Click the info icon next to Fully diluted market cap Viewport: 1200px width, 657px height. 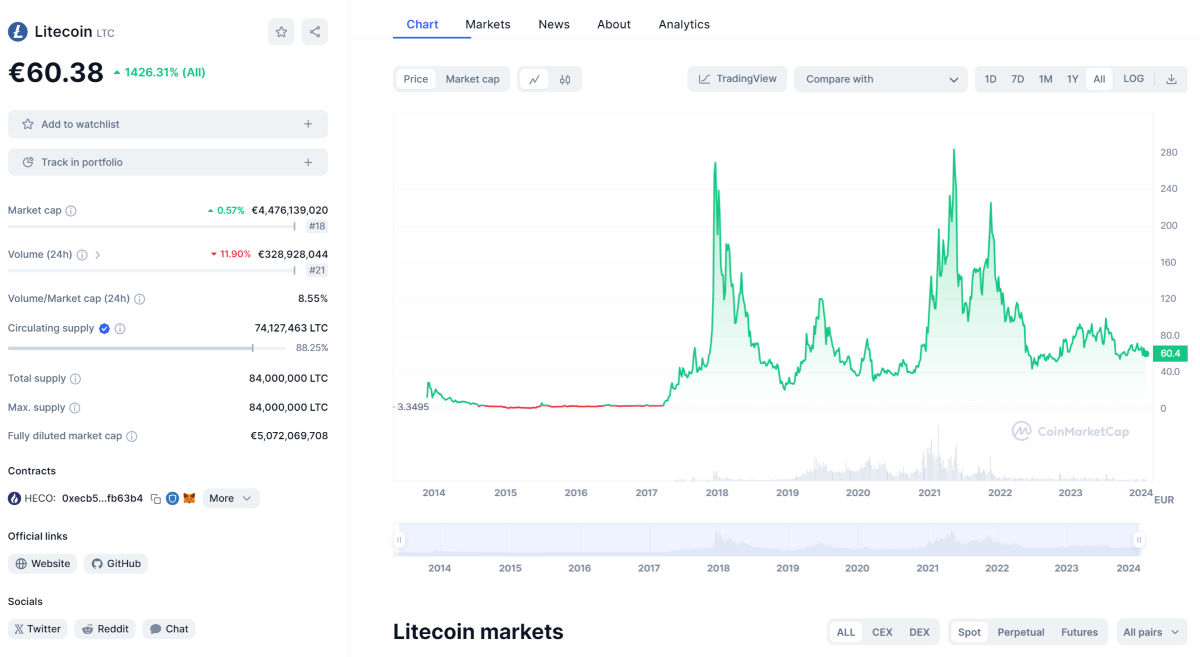132,436
